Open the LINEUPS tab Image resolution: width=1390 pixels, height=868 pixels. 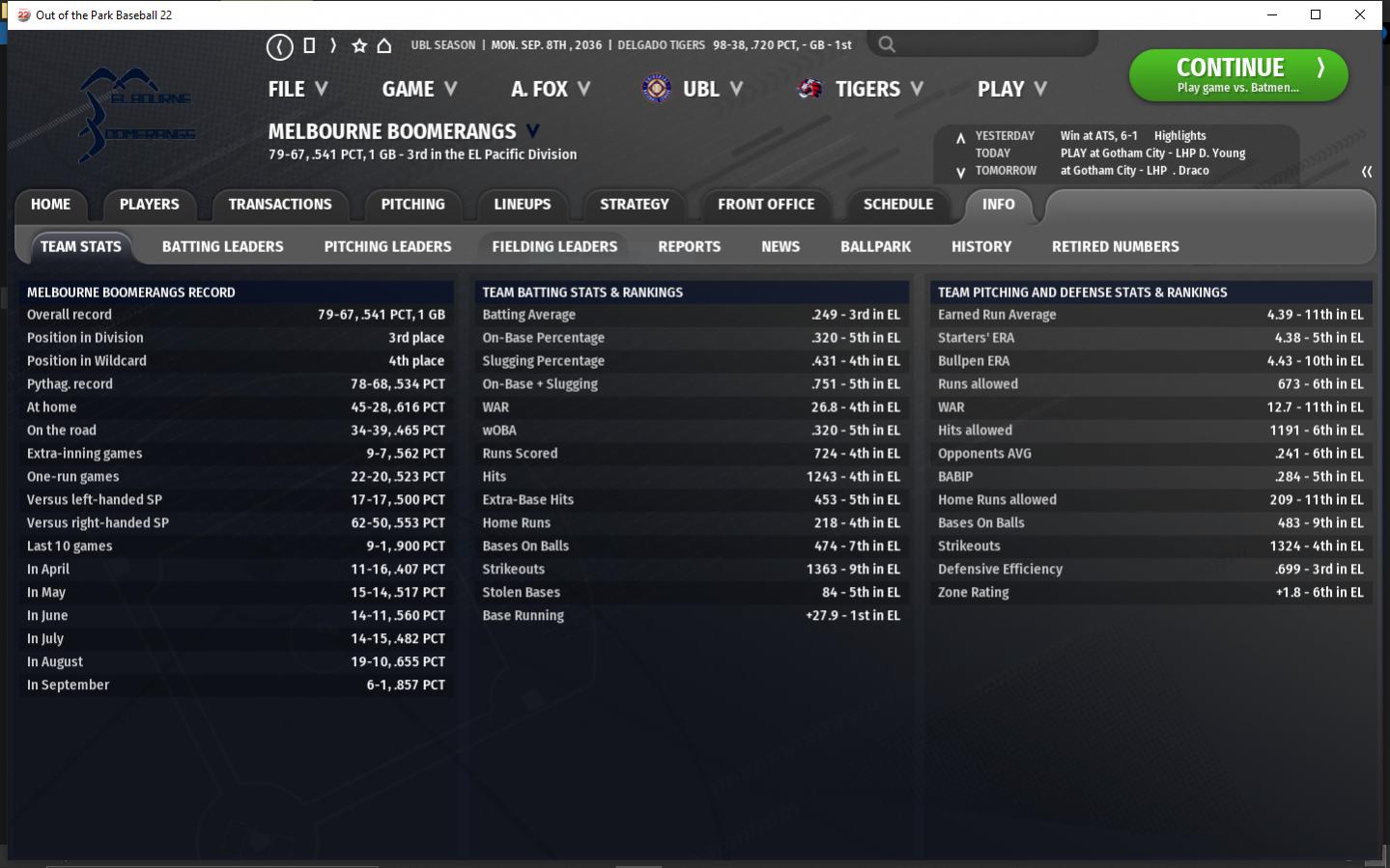coord(523,205)
